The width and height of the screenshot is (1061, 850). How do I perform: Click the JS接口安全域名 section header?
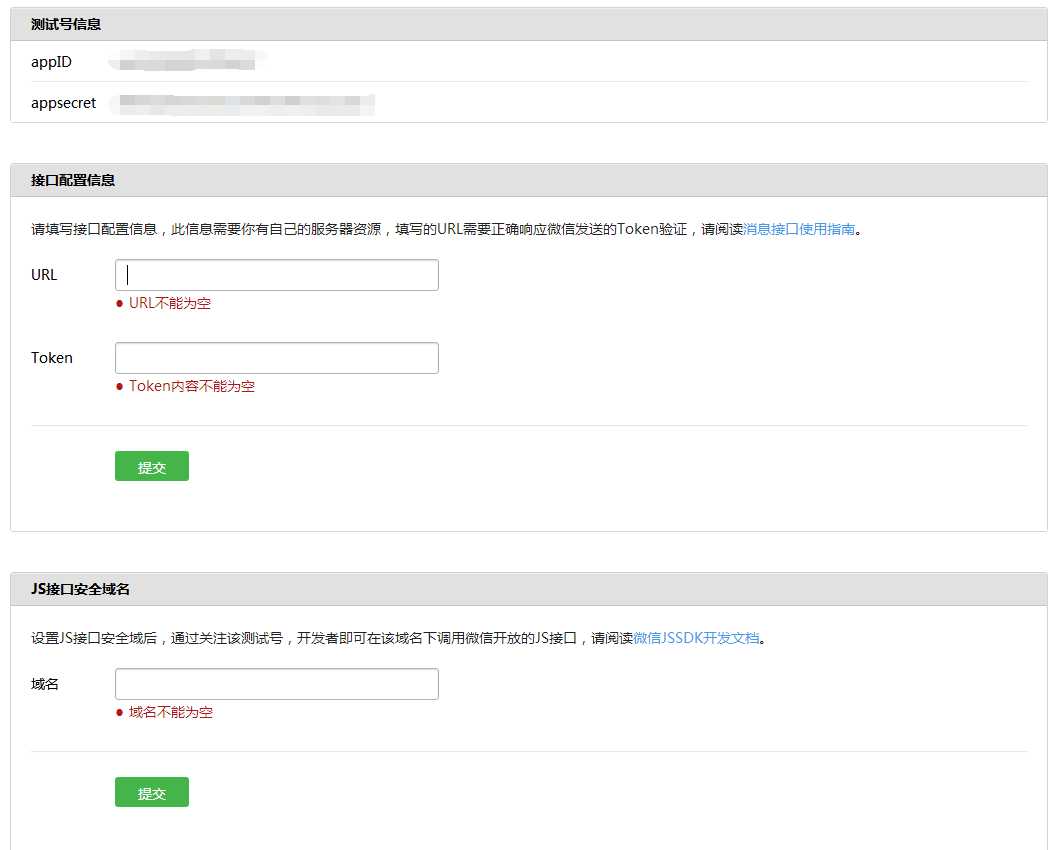point(80,589)
